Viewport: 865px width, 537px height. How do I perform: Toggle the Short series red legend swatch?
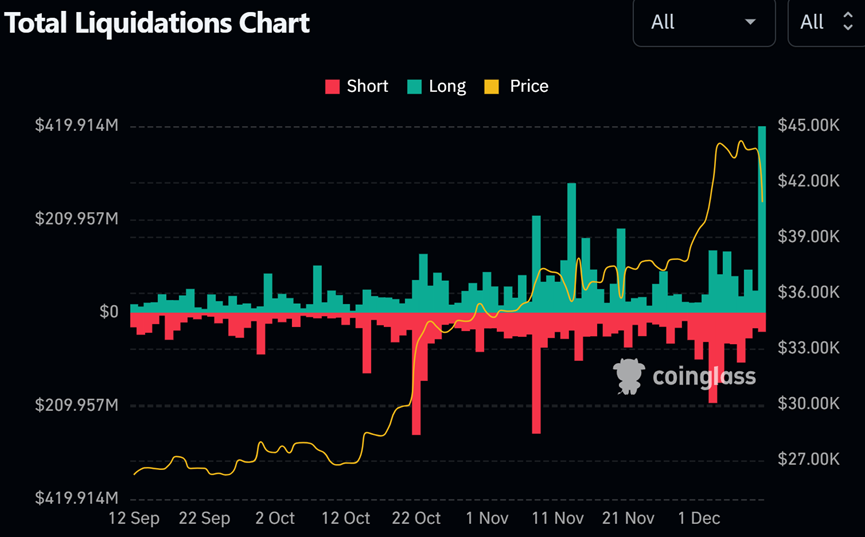(x=332, y=87)
